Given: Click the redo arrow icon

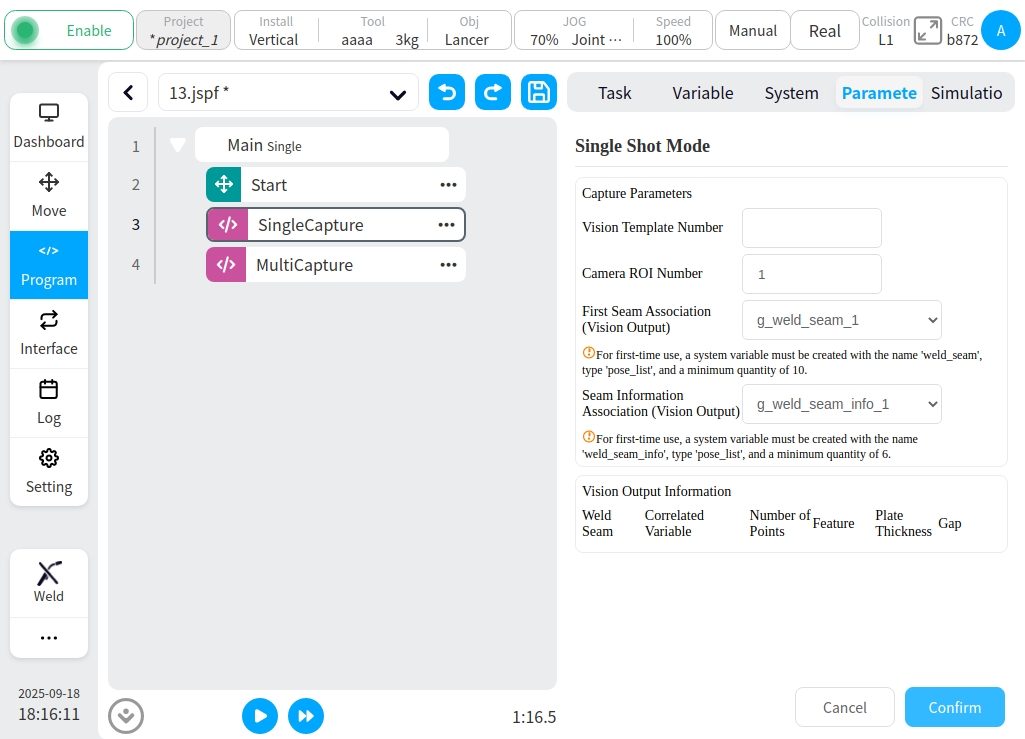Looking at the screenshot, I should click(x=493, y=93).
